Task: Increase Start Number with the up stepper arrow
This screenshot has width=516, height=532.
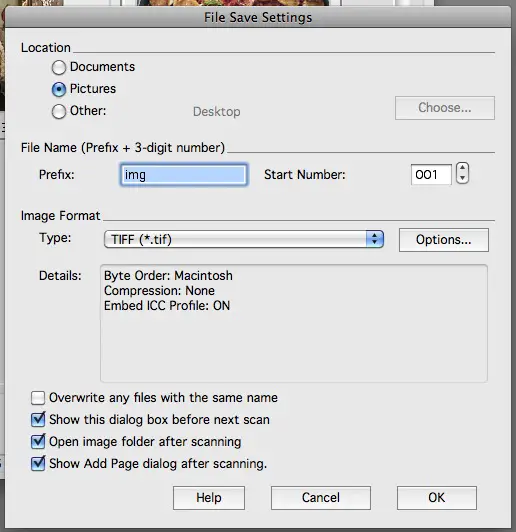Action: [x=462, y=168]
